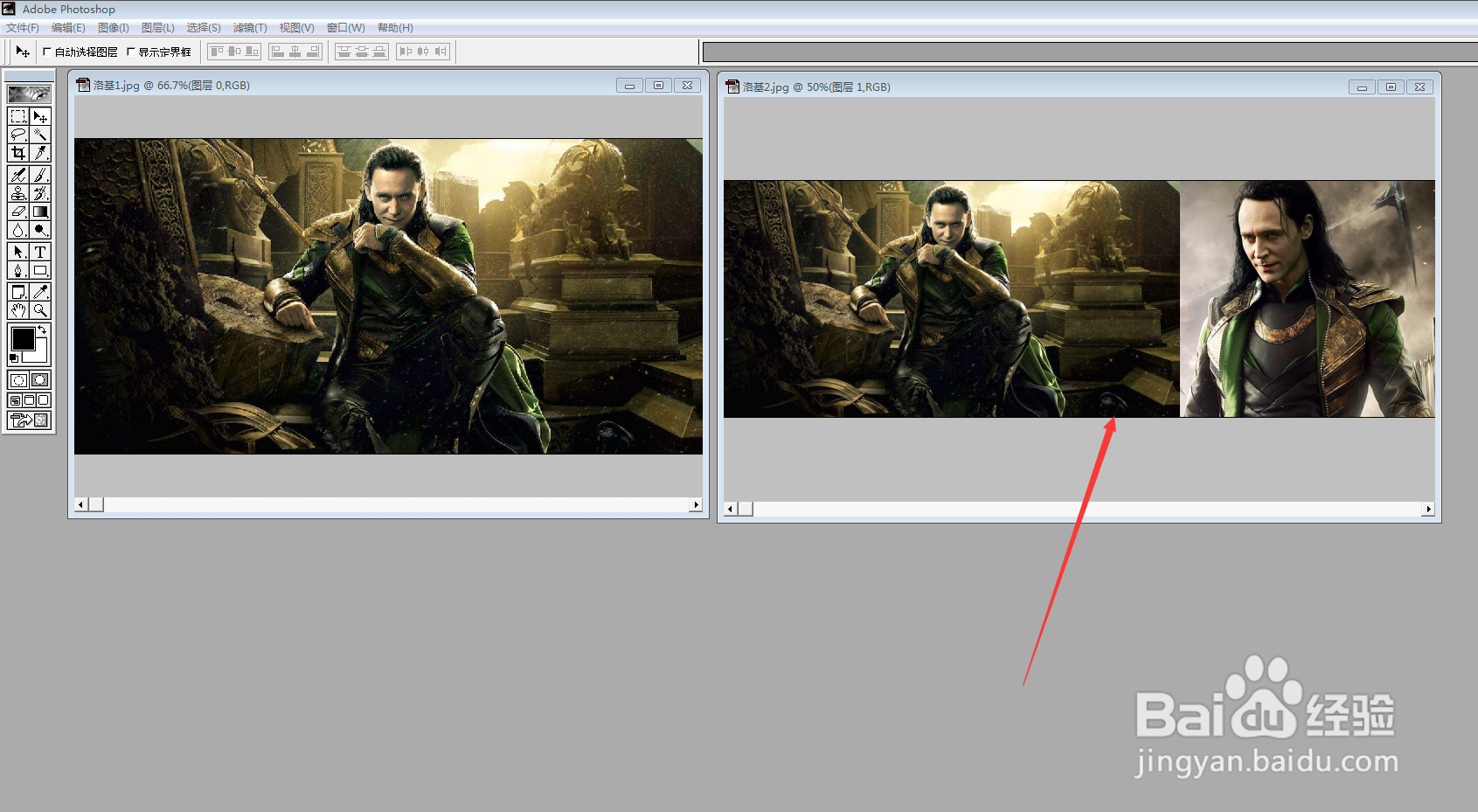Switch to Standard edit mode
This screenshot has height=812, width=1478.
[18, 379]
